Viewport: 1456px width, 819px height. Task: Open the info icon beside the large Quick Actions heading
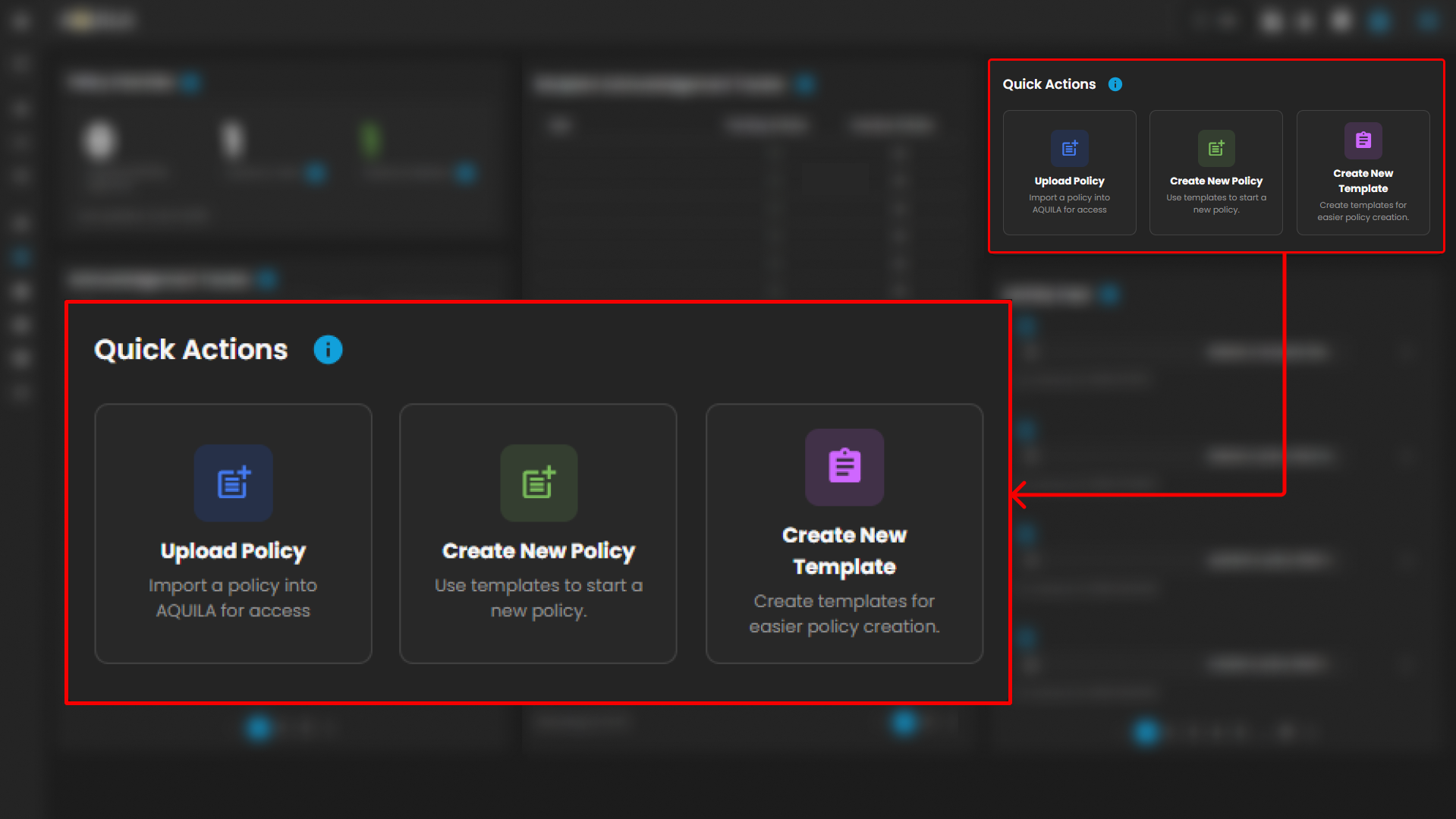pyautogui.click(x=328, y=350)
